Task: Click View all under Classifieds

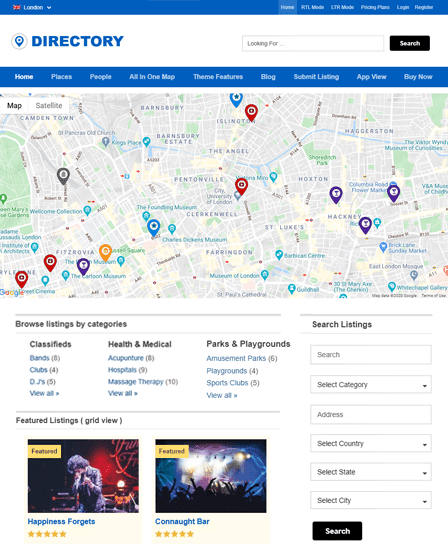Action: [x=44, y=394]
